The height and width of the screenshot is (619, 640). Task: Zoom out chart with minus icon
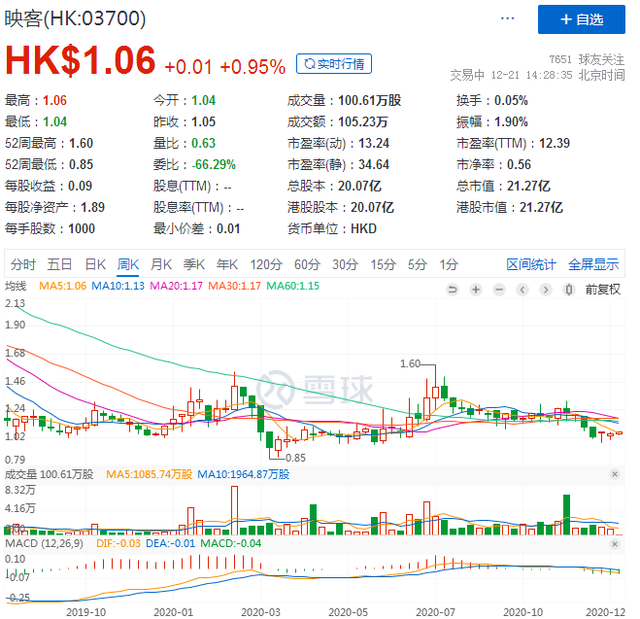coord(499,290)
